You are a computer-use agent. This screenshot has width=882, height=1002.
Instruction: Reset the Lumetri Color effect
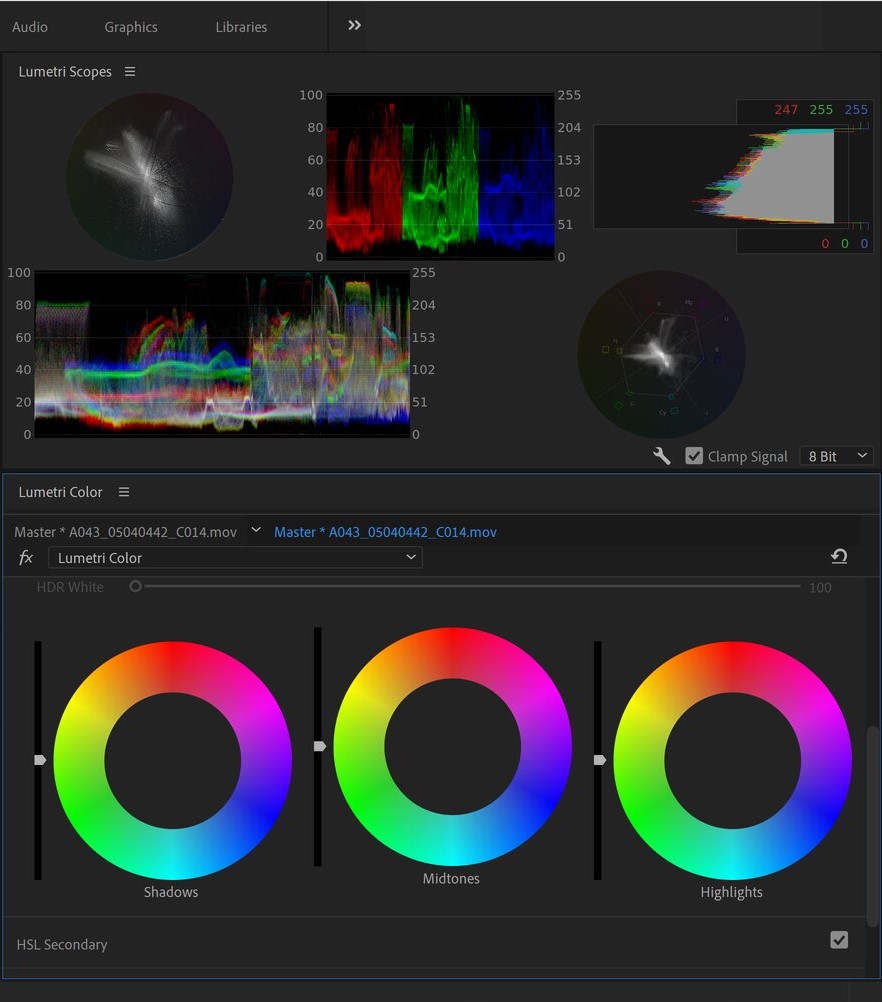[839, 556]
